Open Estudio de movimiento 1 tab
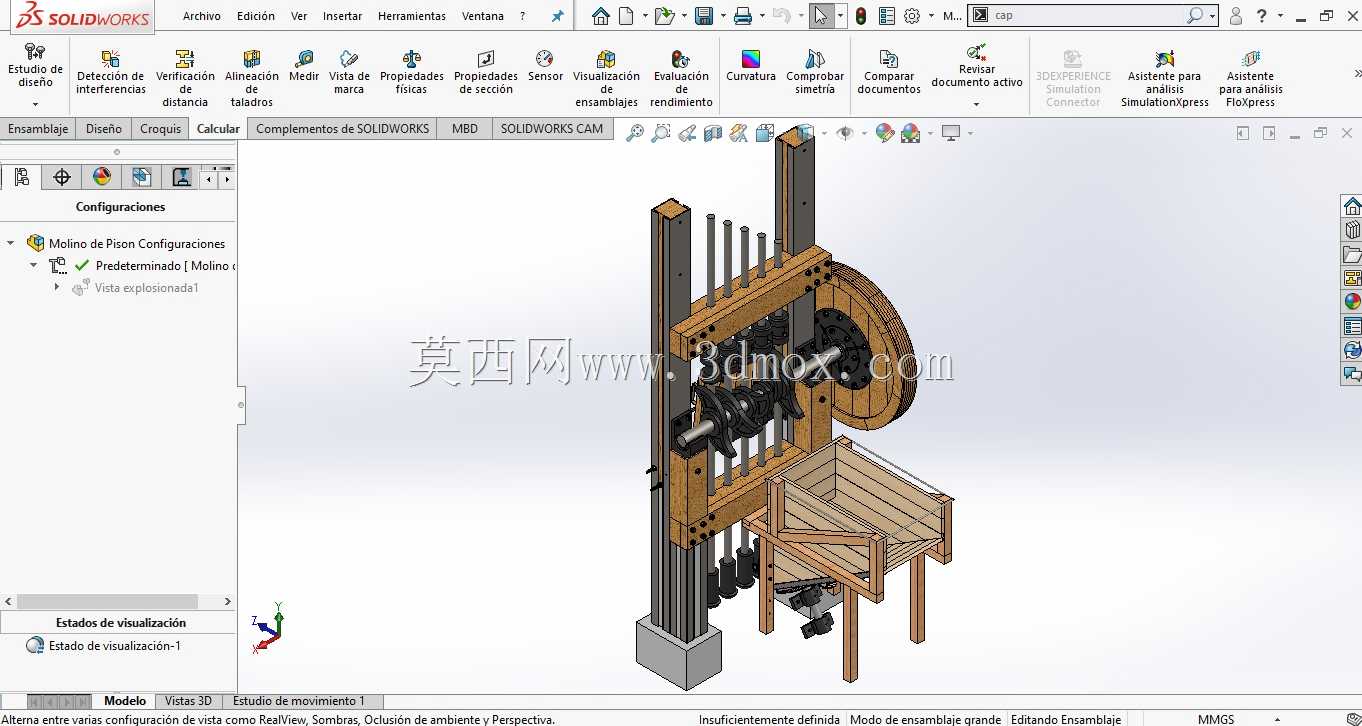The width and height of the screenshot is (1362, 726). [x=299, y=701]
